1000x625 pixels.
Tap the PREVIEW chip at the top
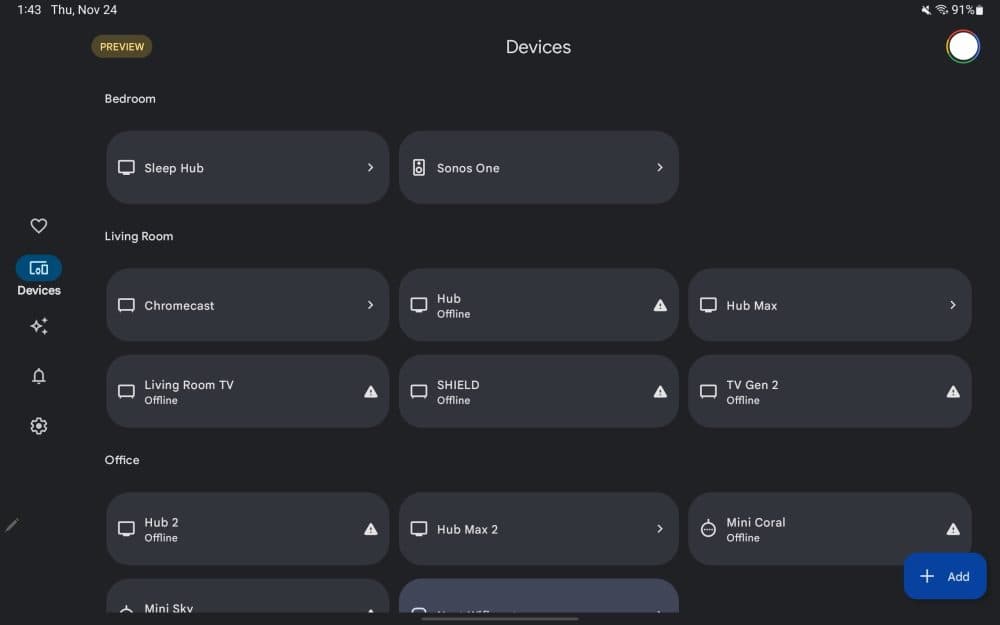pos(121,46)
